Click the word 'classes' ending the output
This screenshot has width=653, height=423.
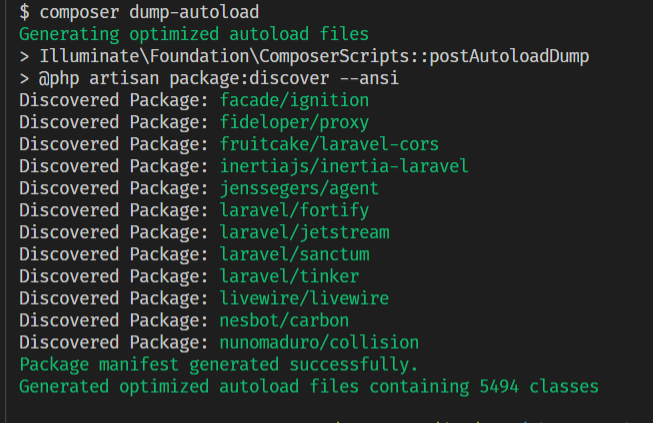pos(564,387)
